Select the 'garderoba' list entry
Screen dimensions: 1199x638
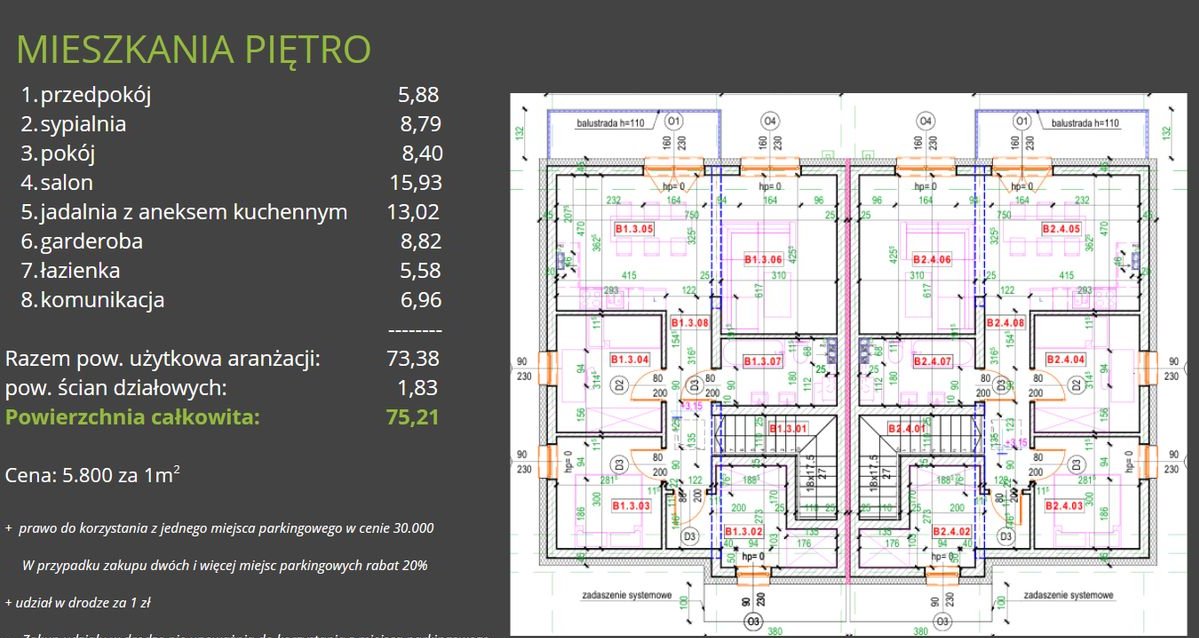click(91, 241)
